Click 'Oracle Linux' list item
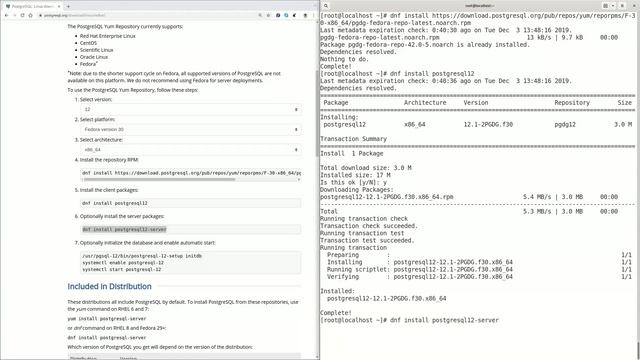Viewport: 640px width, 360px height. click(94, 57)
